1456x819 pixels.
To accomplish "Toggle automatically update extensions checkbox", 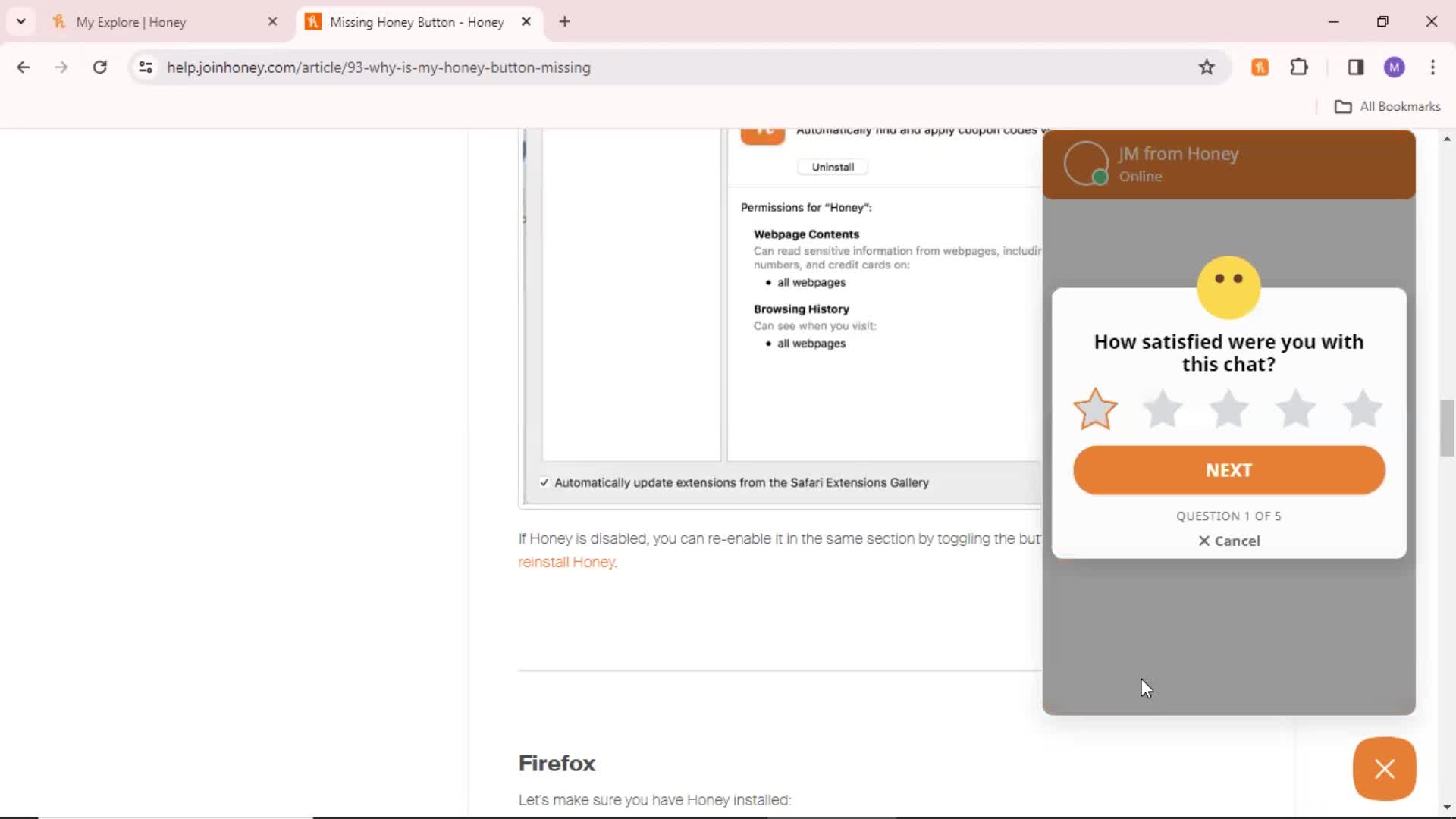I will (544, 482).
